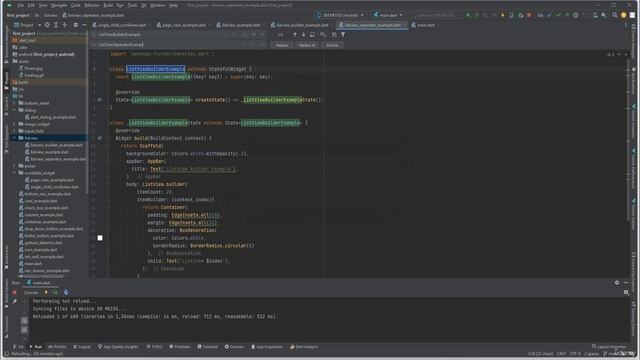640x360 pixels.
Task: Select card_example.dart in project tree
Action: 40,201
